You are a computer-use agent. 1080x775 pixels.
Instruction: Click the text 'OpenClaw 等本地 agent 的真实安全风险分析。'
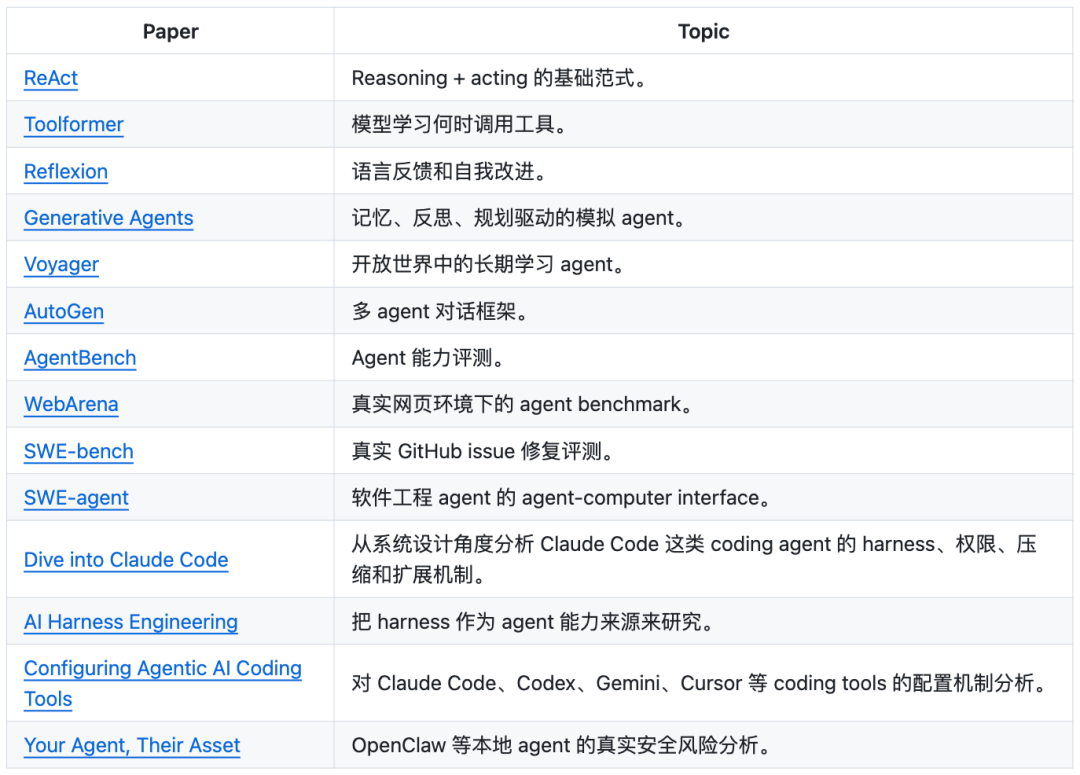tap(561, 745)
